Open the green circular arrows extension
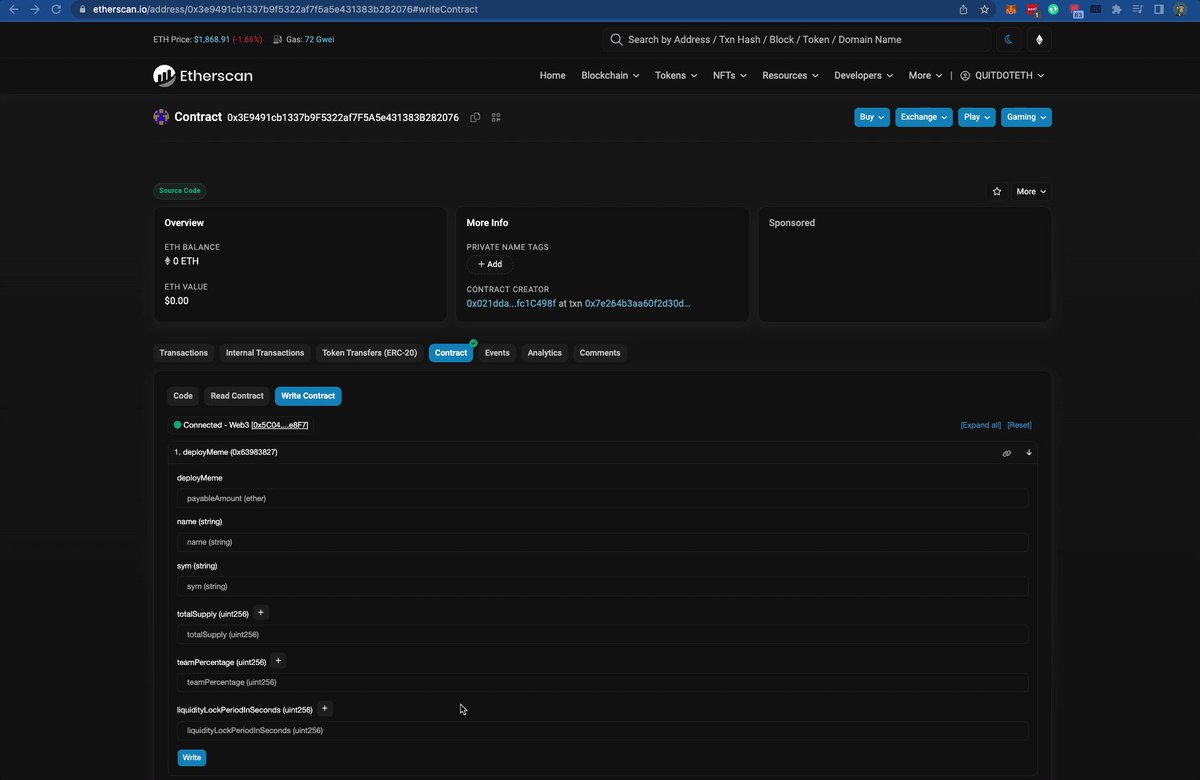Viewport: 1200px width, 780px height. point(1054,9)
